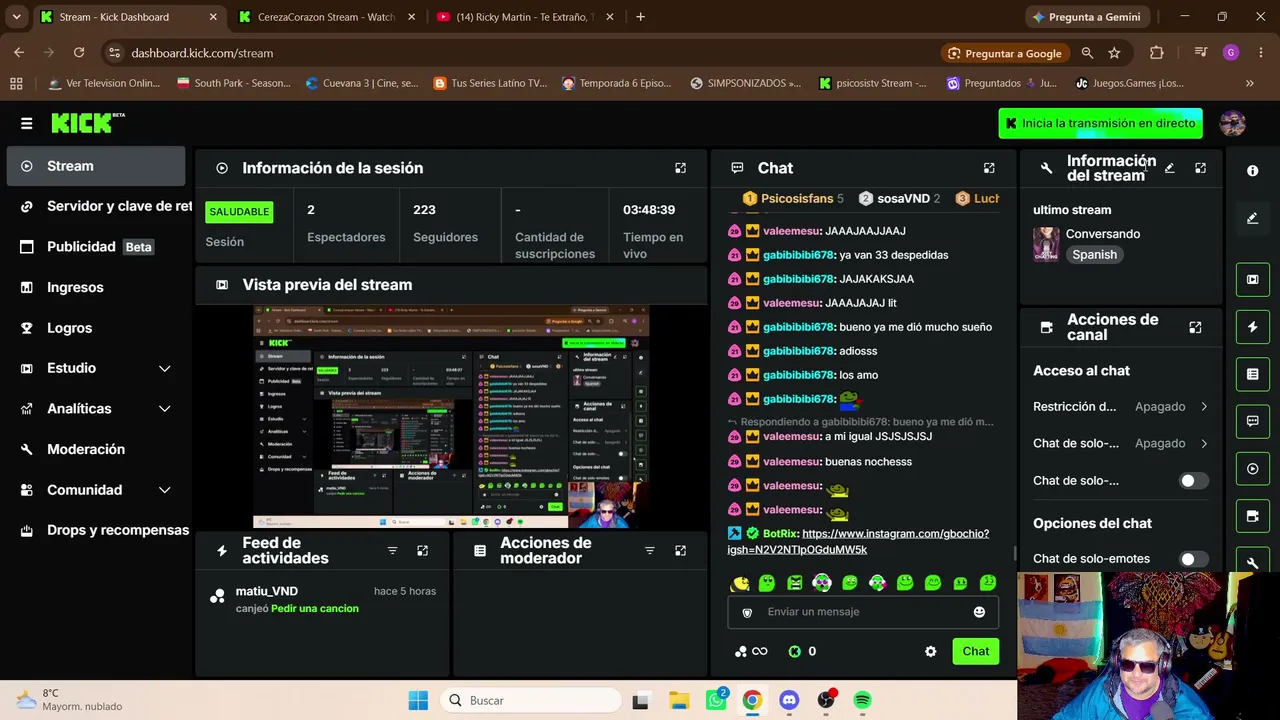Click the stream preview thumbnail
The height and width of the screenshot is (720, 1280).
(x=451, y=416)
